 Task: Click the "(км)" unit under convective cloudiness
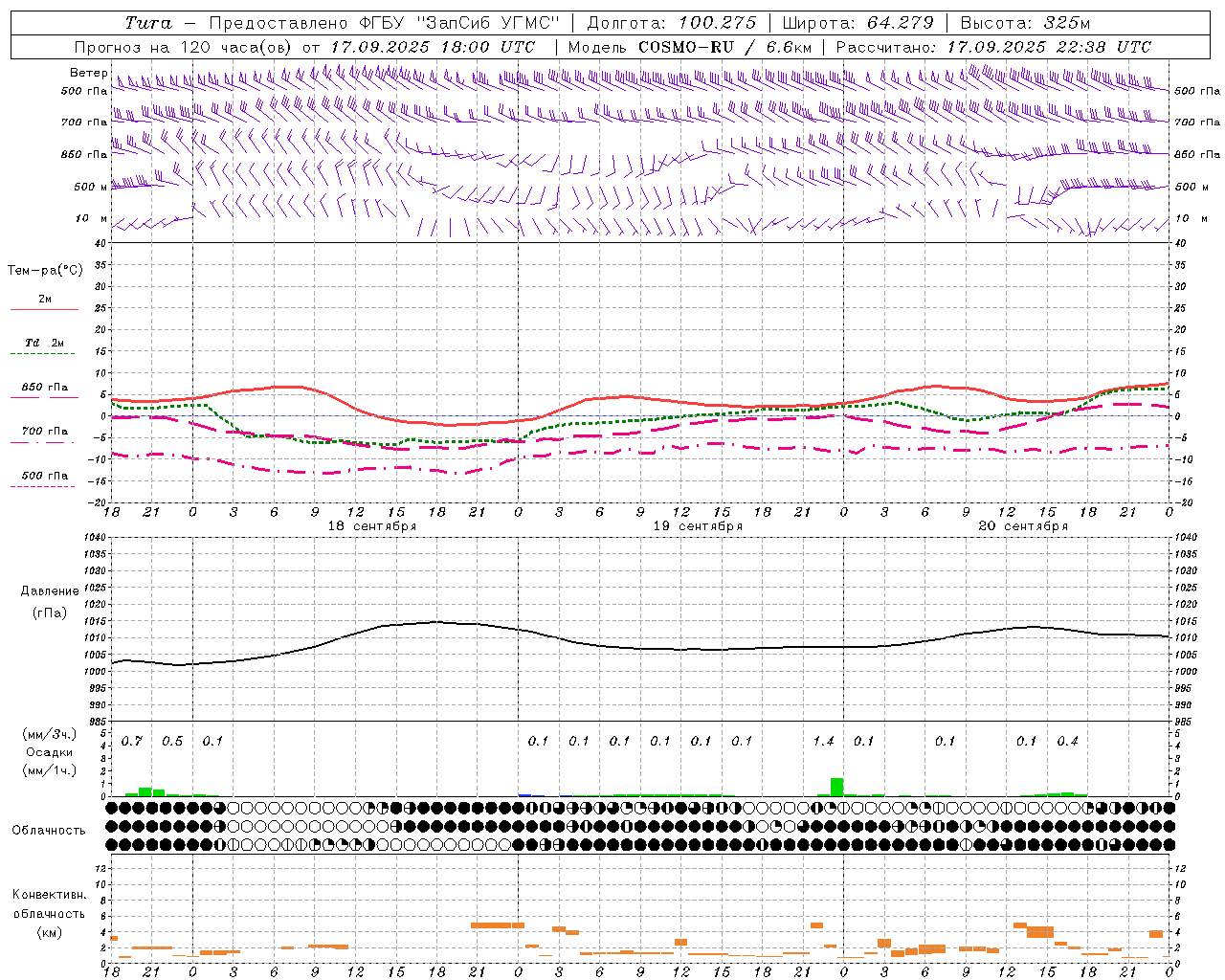tap(50, 931)
